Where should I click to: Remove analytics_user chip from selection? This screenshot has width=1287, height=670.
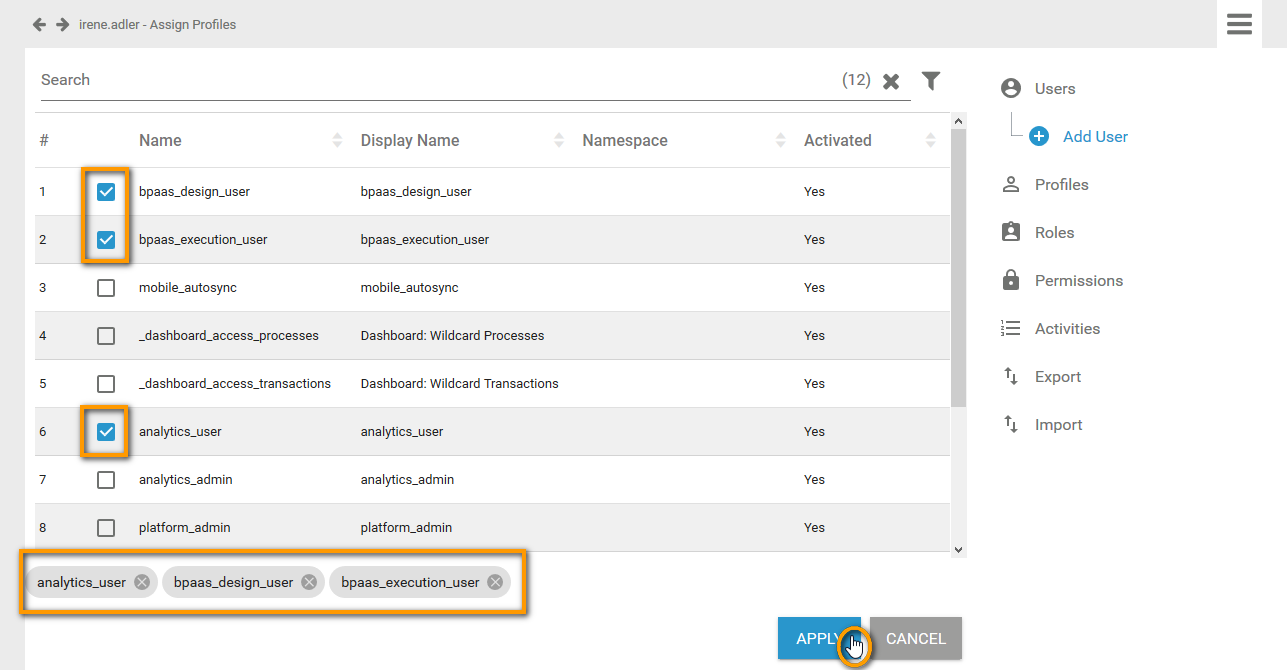pos(142,582)
